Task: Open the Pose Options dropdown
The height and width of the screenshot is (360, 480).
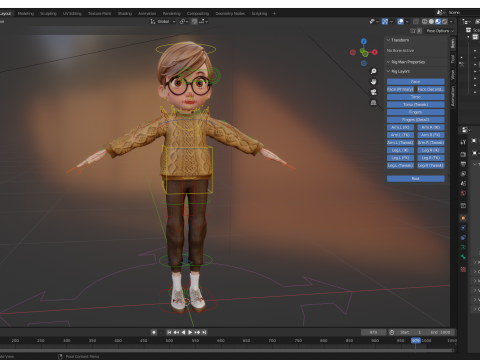Action: 440,31
